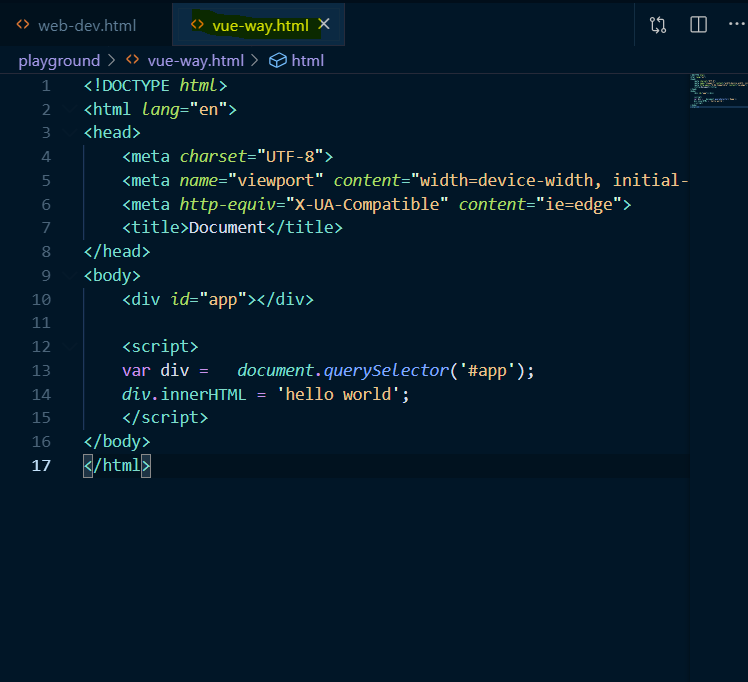748x682 pixels.
Task: Click line number 17 in gutter
Action: (x=41, y=465)
